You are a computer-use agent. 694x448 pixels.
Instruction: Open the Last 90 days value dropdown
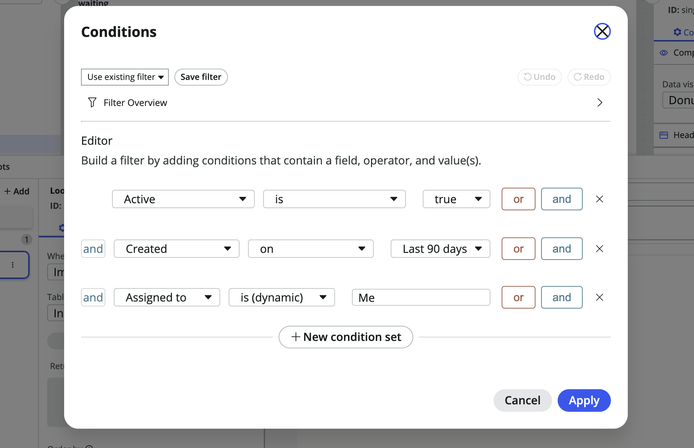coord(440,249)
